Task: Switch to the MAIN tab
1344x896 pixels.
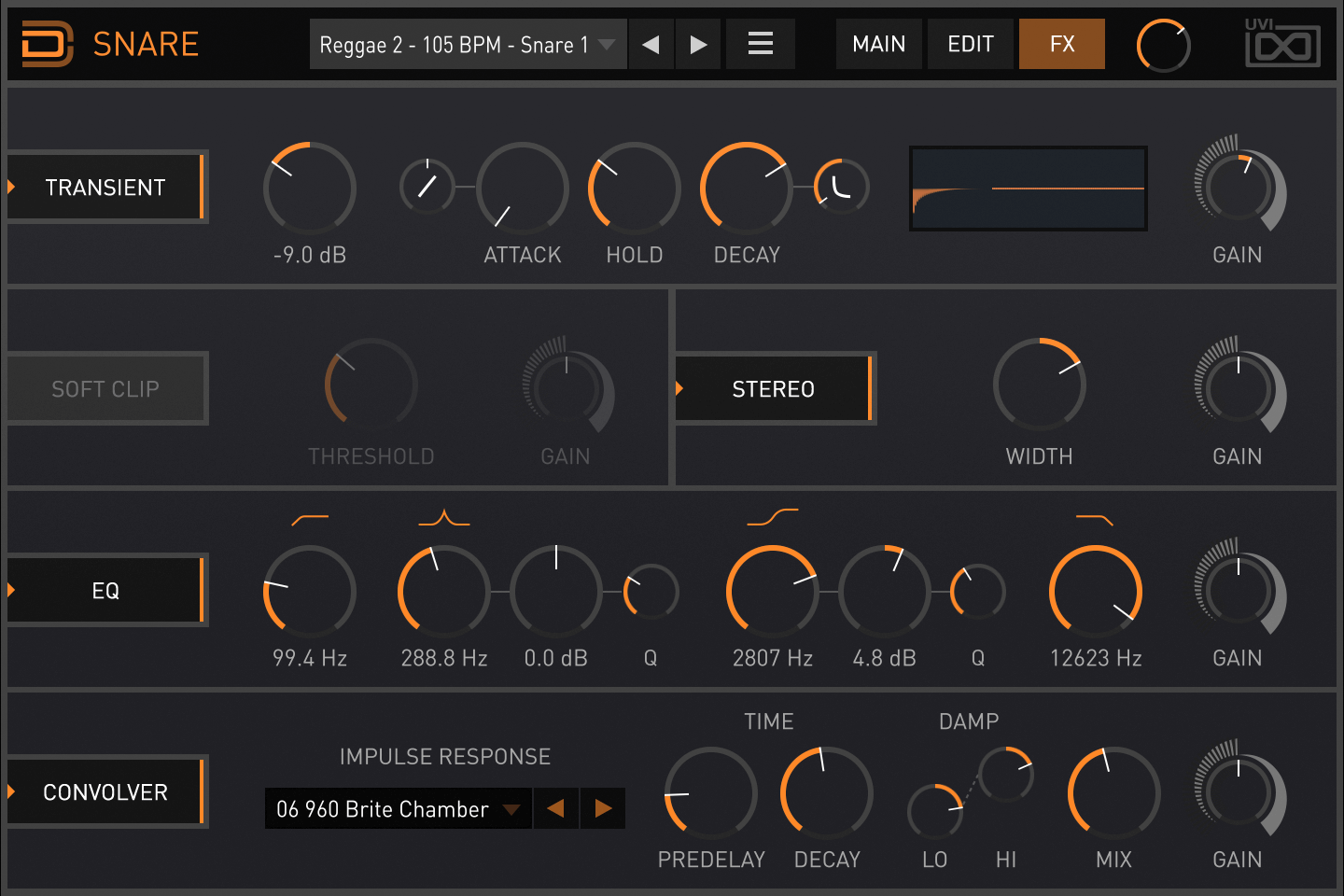Action: tap(879, 44)
